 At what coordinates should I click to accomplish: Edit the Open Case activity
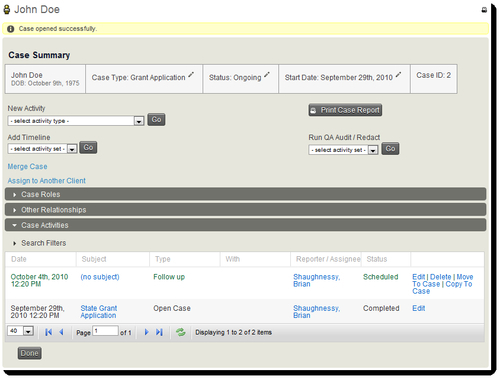[x=419, y=308]
